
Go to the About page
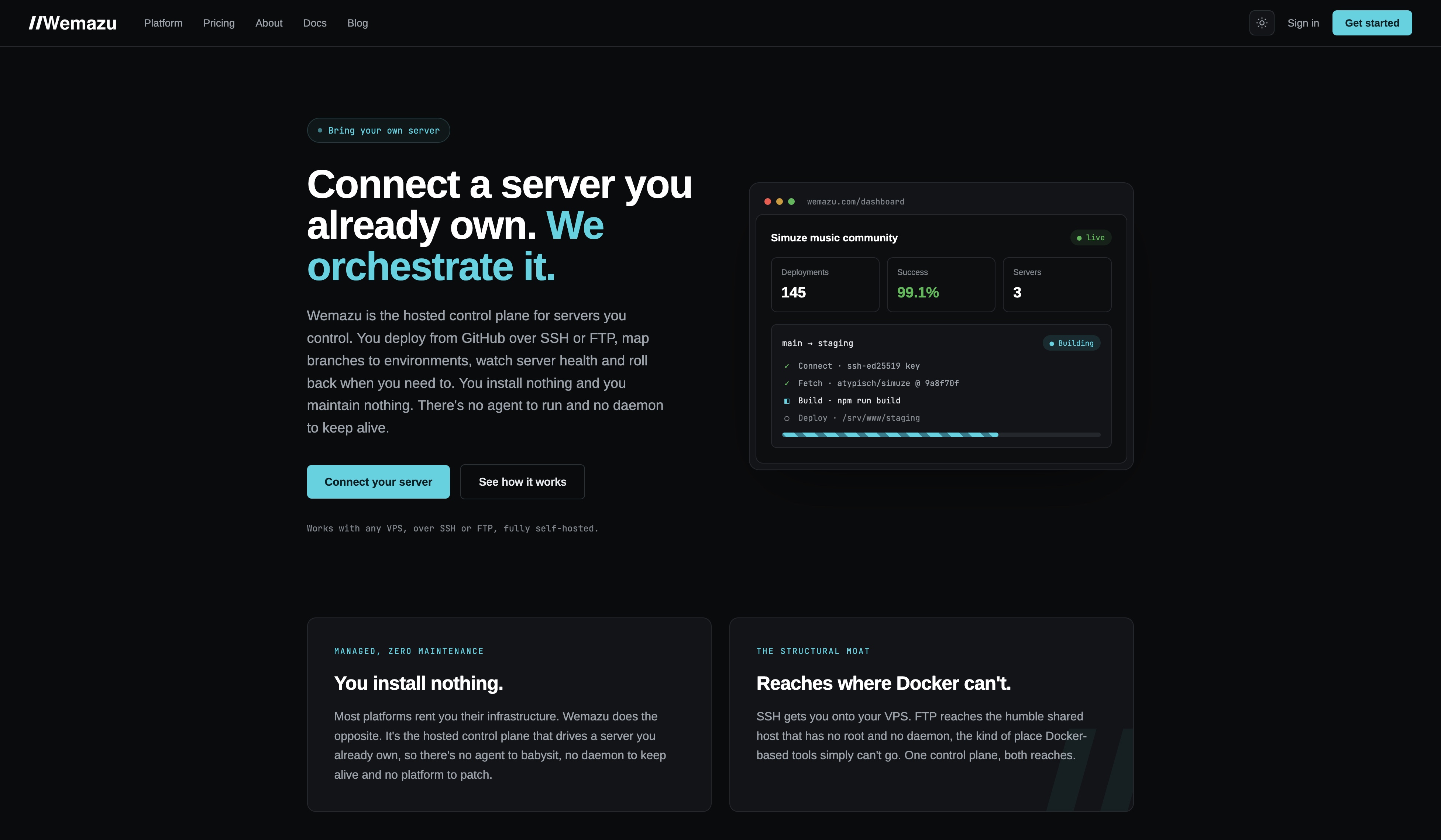pos(269,23)
